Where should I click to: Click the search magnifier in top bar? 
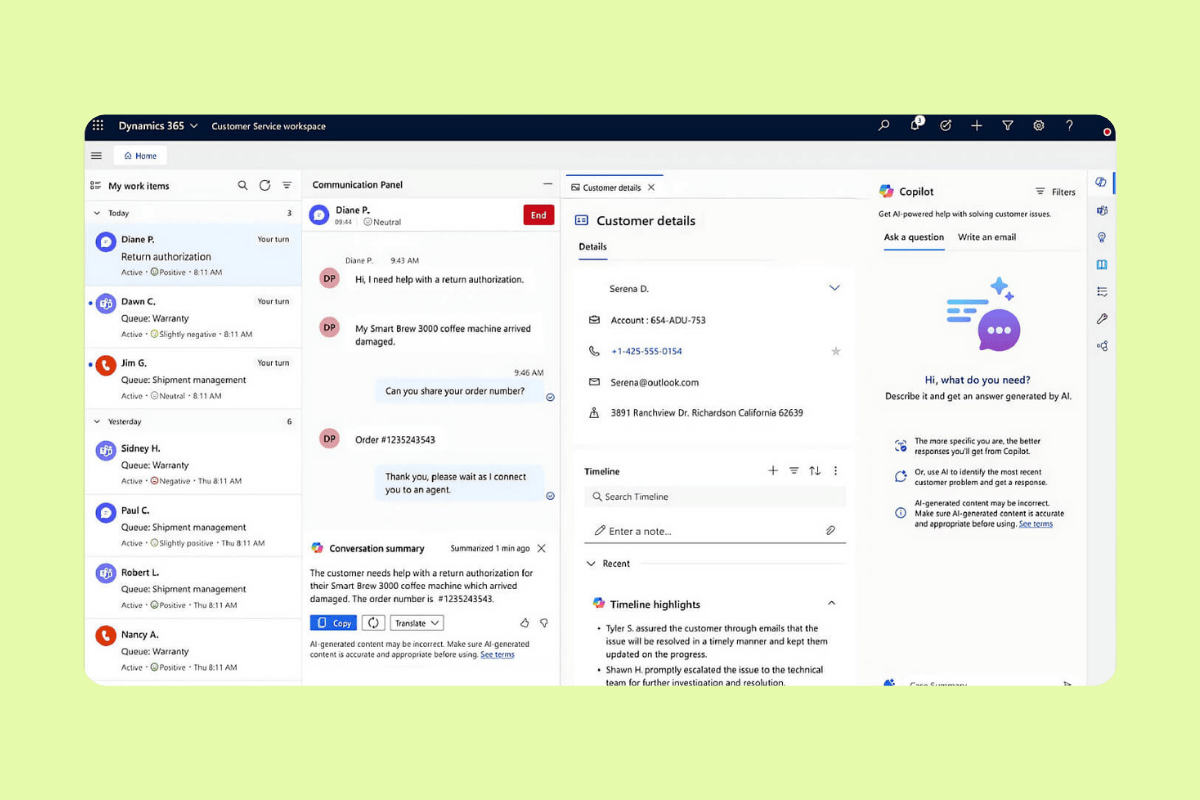pos(884,126)
